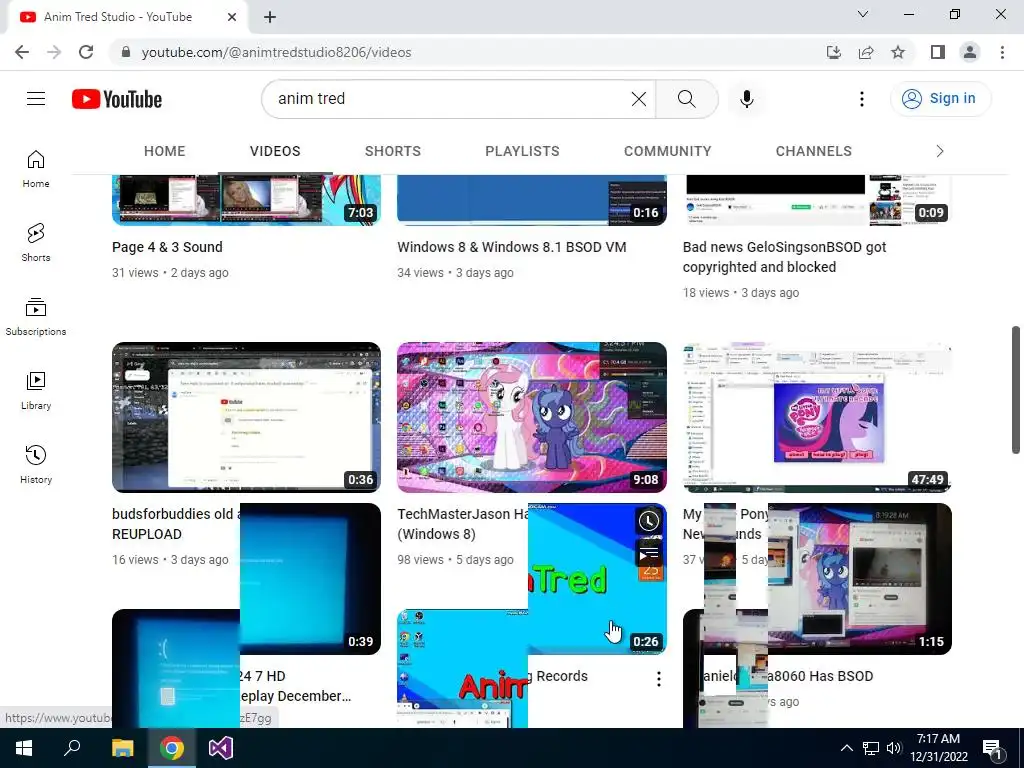Open the tab search dropdown arrow
1024x768 pixels.
click(863, 14)
